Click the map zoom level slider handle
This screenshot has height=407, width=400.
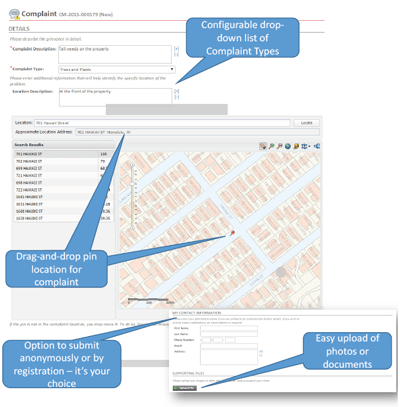(132, 183)
